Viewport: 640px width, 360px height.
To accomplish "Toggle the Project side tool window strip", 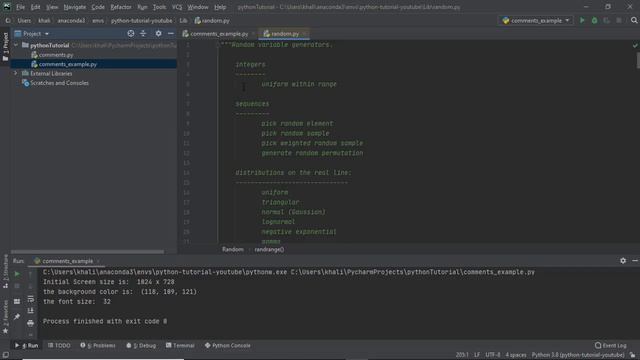I will (x=5, y=46).
